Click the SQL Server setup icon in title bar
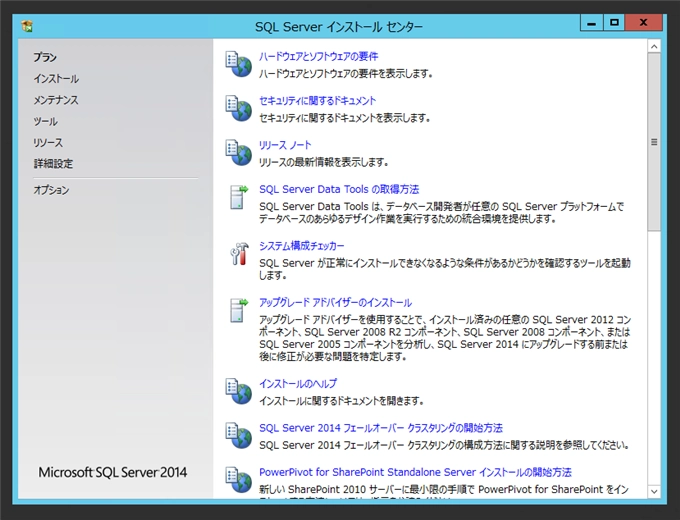Viewport: 680px width, 520px height. tap(27, 26)
